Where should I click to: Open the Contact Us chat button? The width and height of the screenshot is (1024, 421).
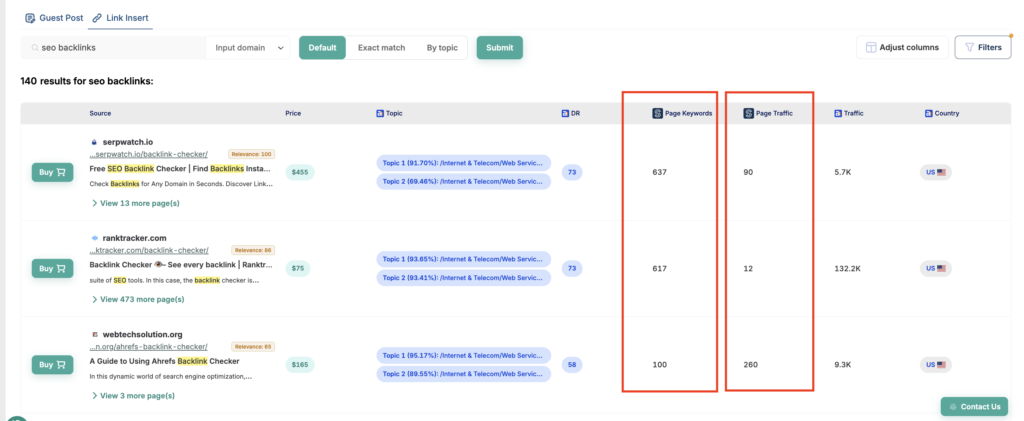pyautogui.click(x=974, y=406)
